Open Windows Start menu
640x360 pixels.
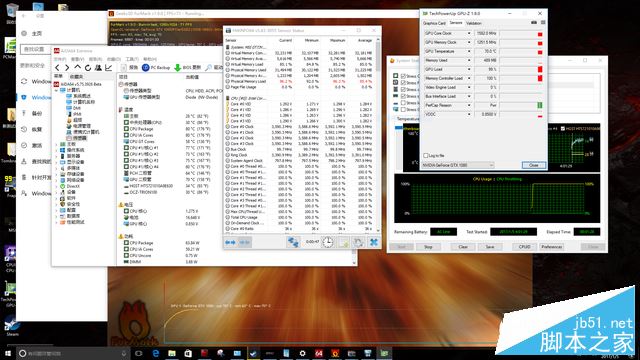click(x=8, y=353)
